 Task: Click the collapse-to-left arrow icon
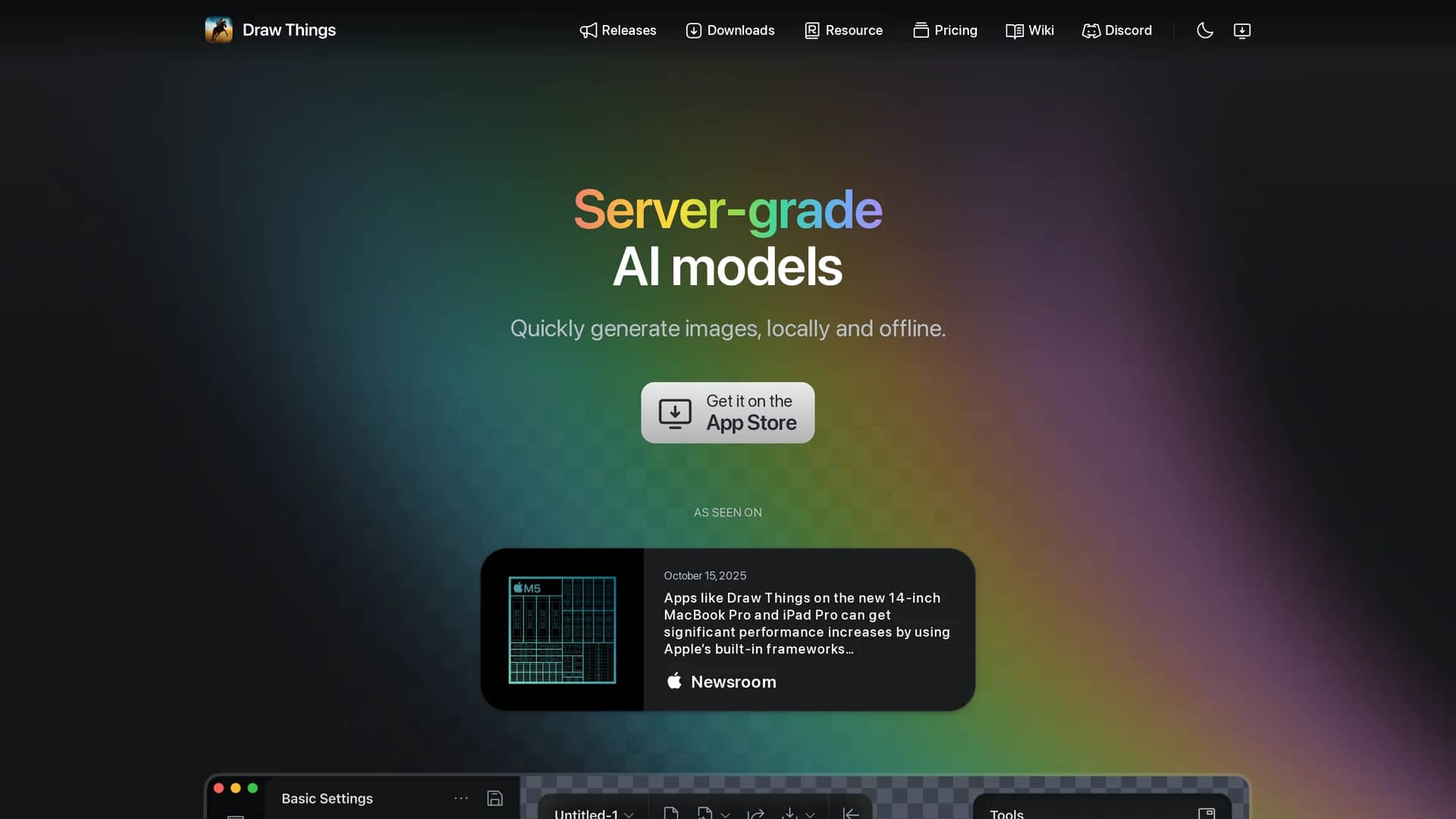pos(851,813)
